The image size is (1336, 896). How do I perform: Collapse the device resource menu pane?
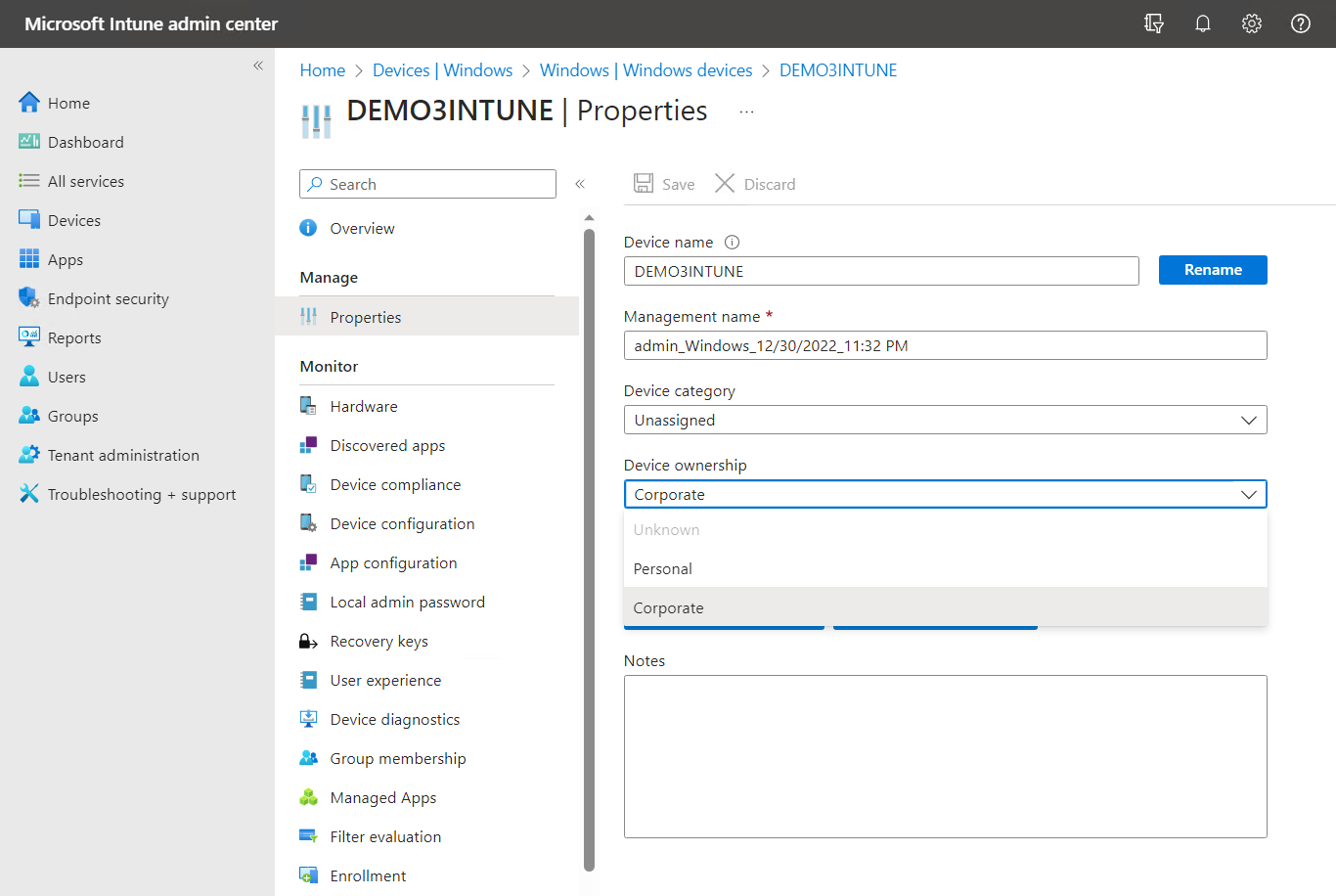click(x=580, y=184)
